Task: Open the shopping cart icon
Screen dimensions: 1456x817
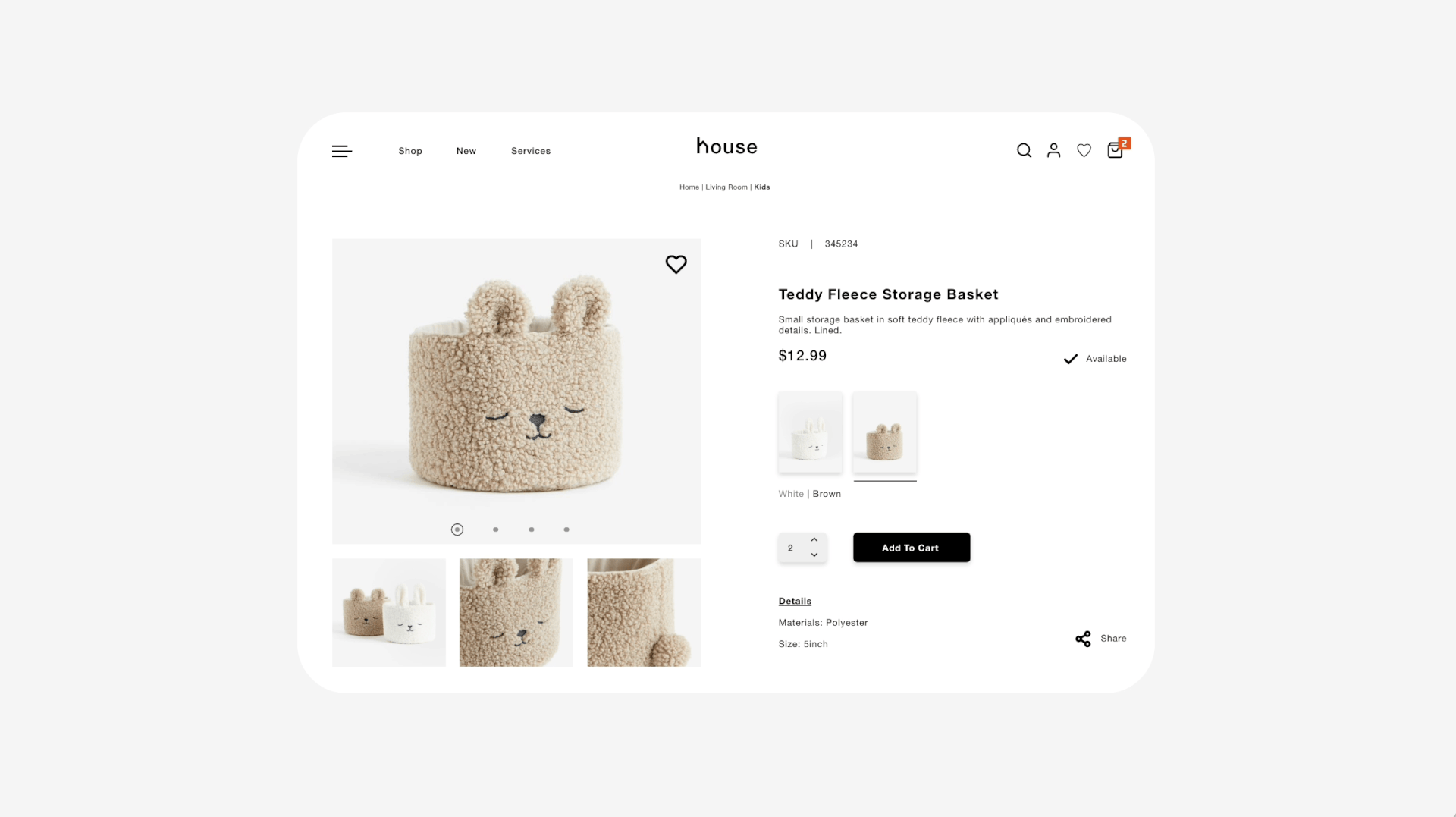Action: tap(1116, 149)
